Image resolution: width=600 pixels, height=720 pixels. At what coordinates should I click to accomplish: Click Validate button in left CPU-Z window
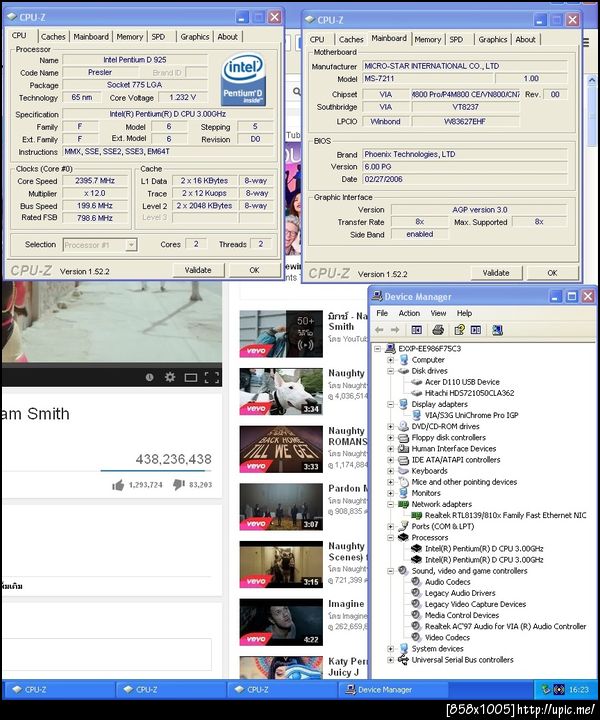pos(198,270)
